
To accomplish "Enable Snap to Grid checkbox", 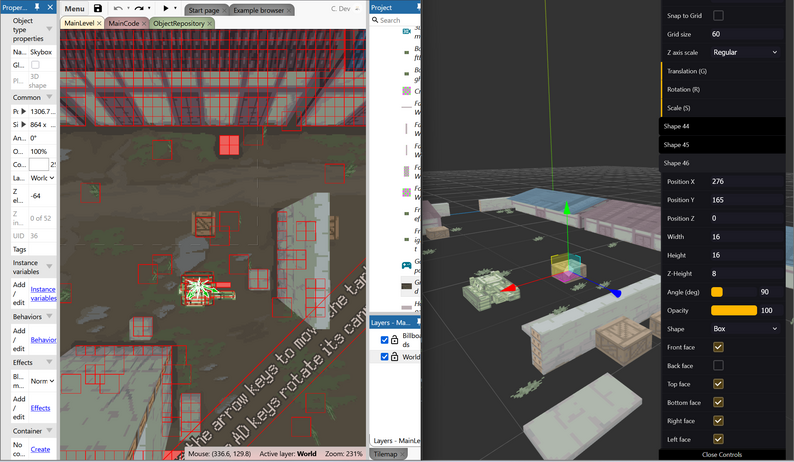I will point(718,16).
